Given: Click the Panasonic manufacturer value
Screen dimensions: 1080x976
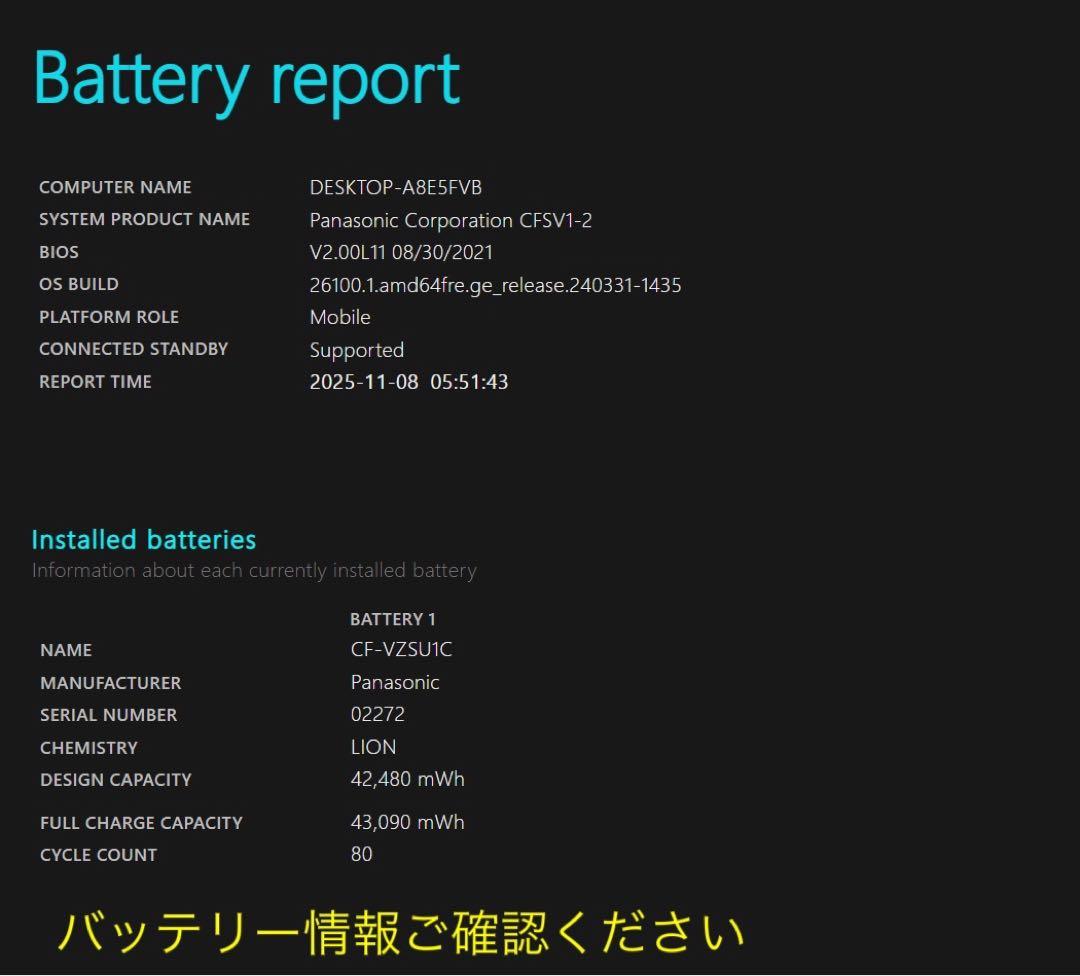Looking at the screenshot, I should coord(395,682).
